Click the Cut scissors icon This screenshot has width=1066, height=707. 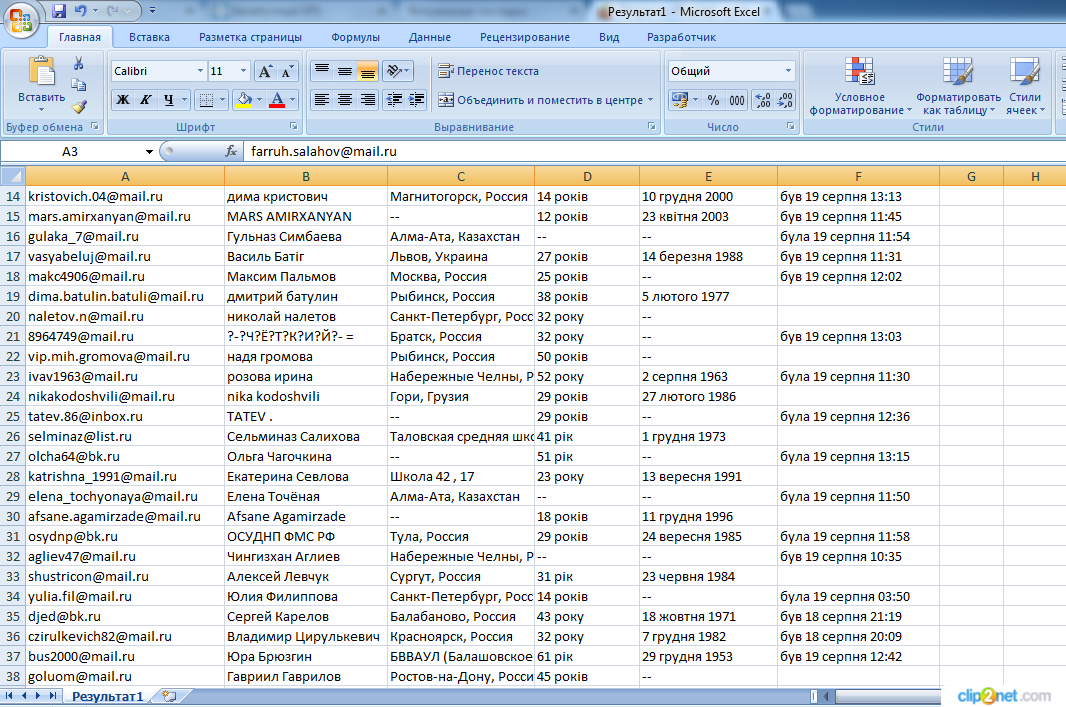point(79,63)
